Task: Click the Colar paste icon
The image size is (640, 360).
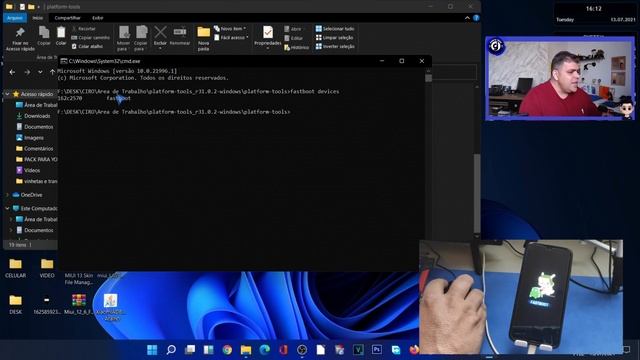Action: [x=61, y=36]
